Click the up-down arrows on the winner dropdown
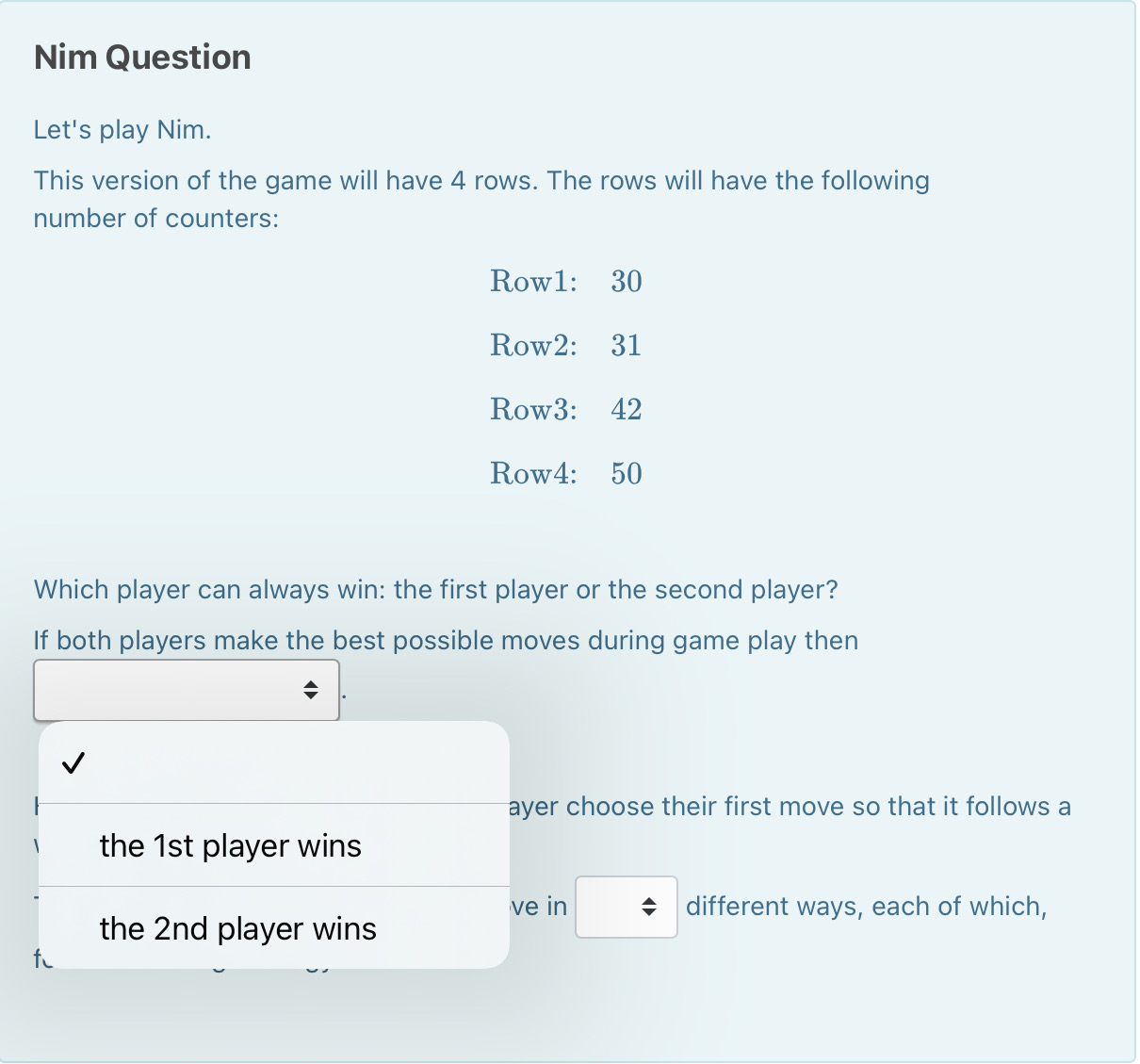 click(311, 690)
